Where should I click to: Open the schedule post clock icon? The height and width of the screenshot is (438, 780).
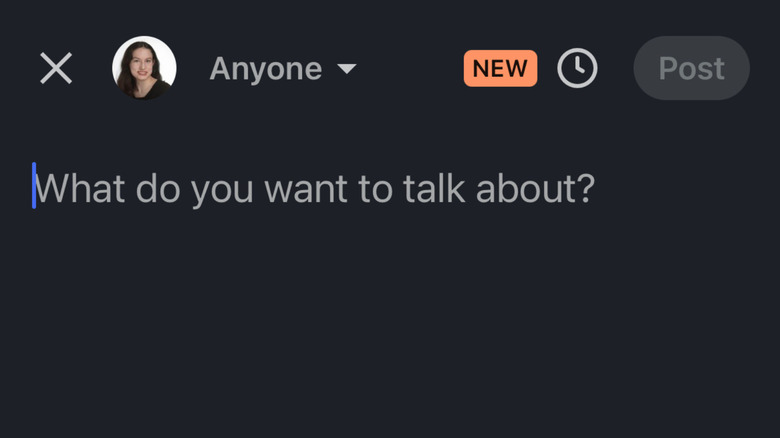coord(577,69)
